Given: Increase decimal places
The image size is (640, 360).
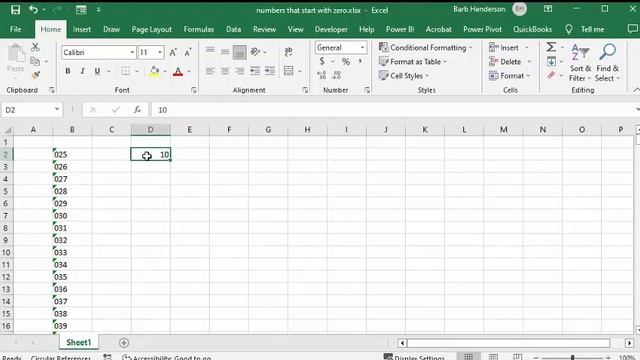Looking at the screenshot, I should tap(322, 75).
